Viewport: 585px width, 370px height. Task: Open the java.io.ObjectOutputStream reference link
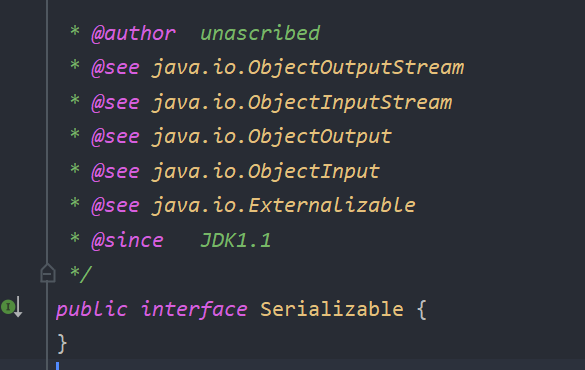[308, 68]
